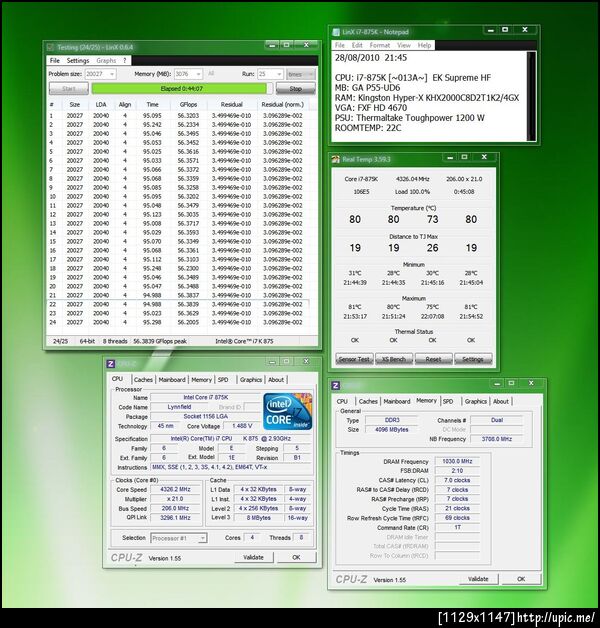
Task: Select row 24 with 56.2005 GFlops
Action: (178, 322)
